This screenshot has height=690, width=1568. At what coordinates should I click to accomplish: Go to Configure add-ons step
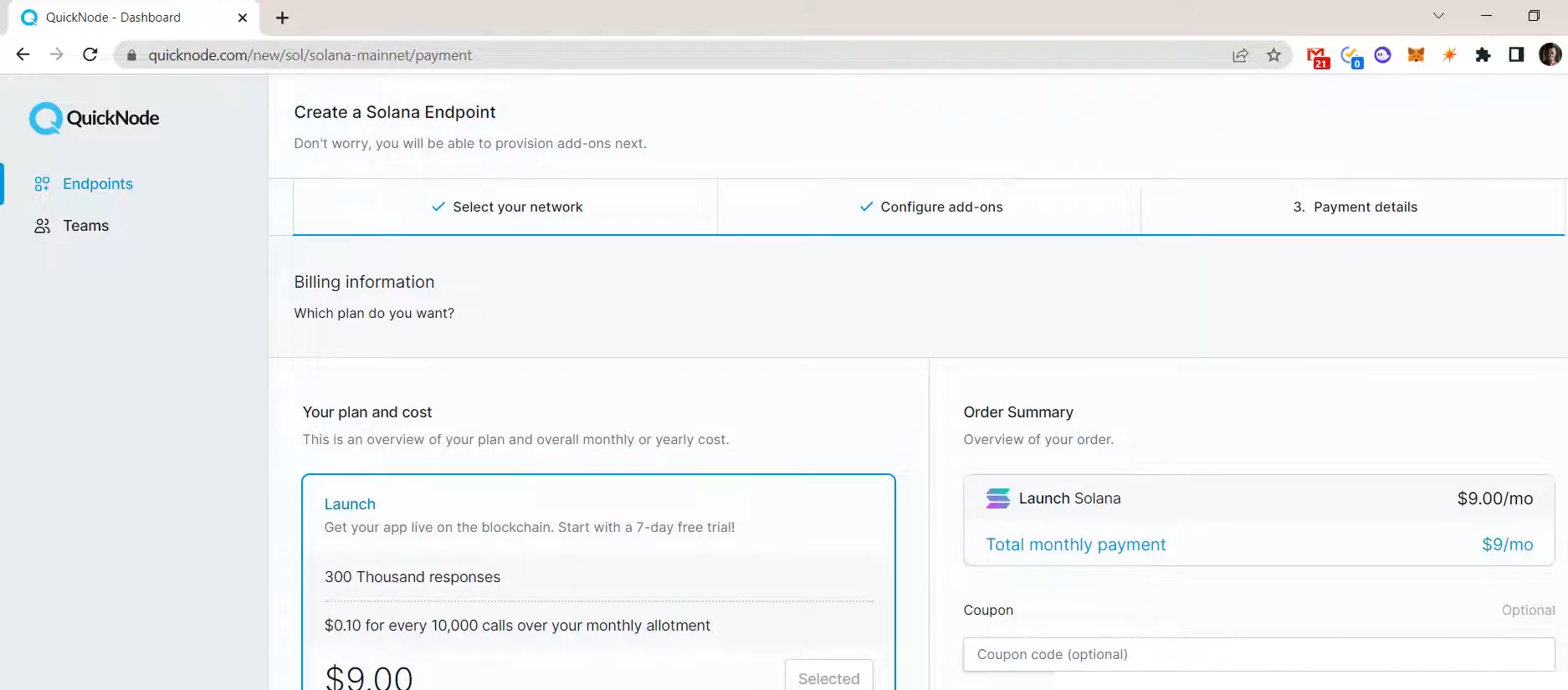point(930,207)
